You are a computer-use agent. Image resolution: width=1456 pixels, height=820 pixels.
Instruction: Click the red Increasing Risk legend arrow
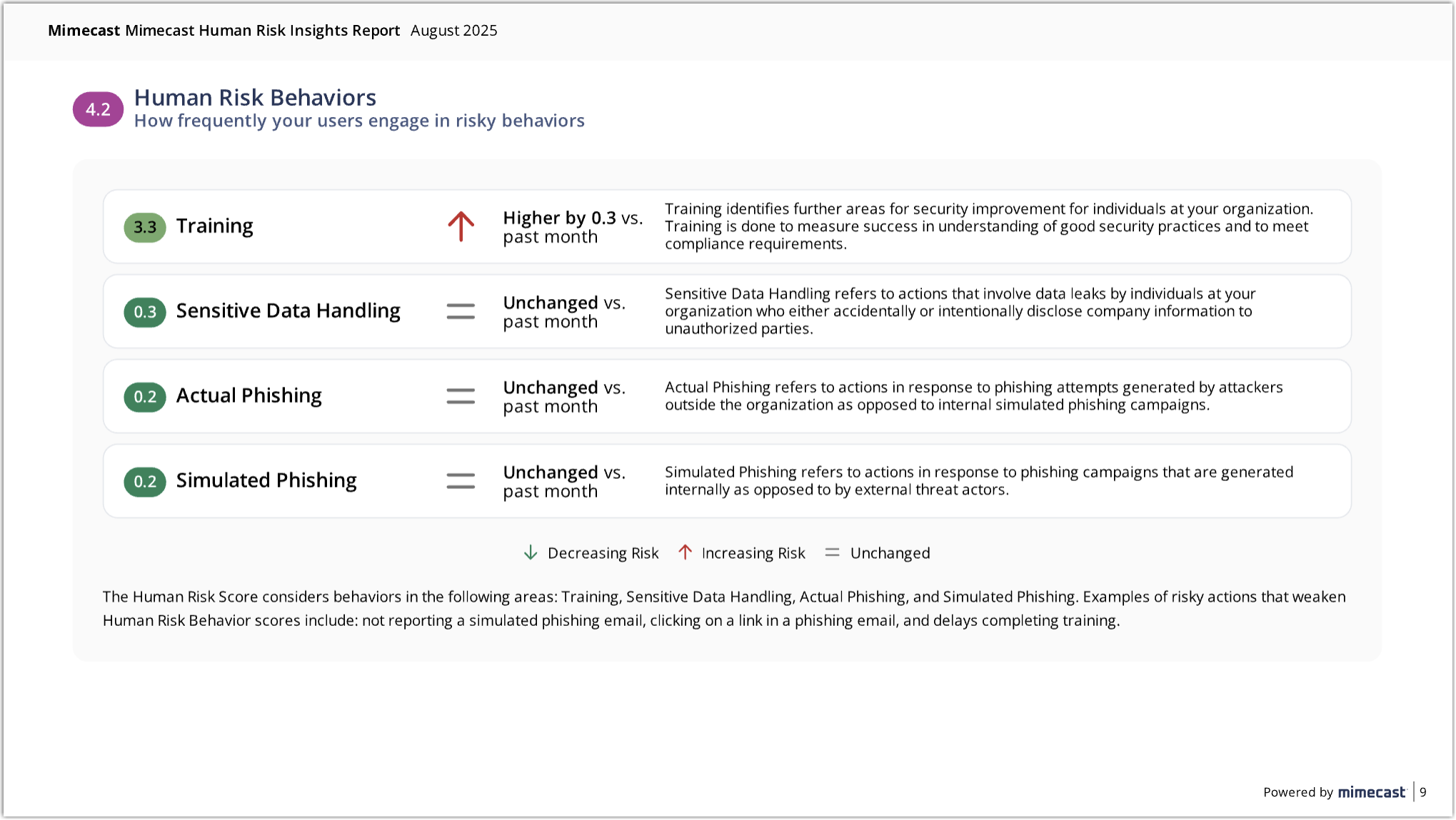[x=685, y=552]
